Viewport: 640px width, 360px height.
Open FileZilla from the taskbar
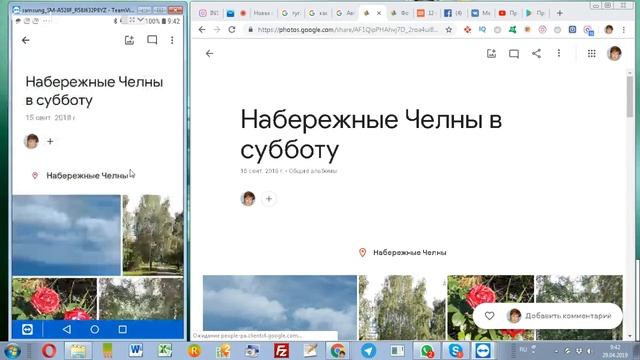pyautogui.click(x=281, y=351)
